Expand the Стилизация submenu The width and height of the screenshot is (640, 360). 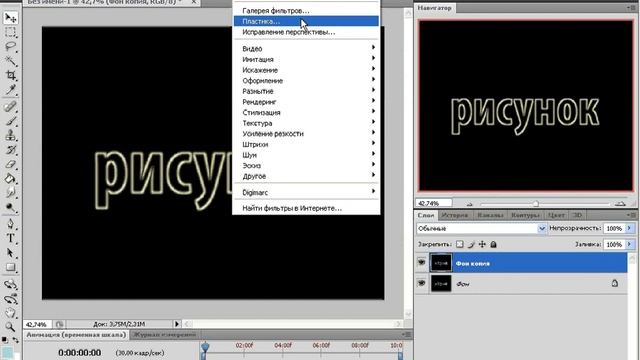[x=306, y=112]
